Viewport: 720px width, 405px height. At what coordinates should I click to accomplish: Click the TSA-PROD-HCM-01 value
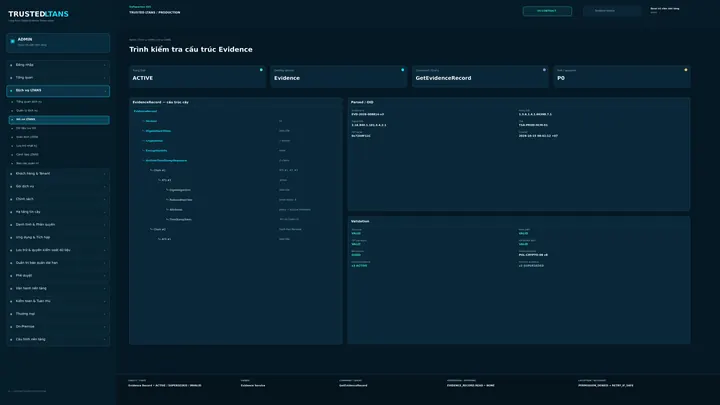tap(533, 125)
